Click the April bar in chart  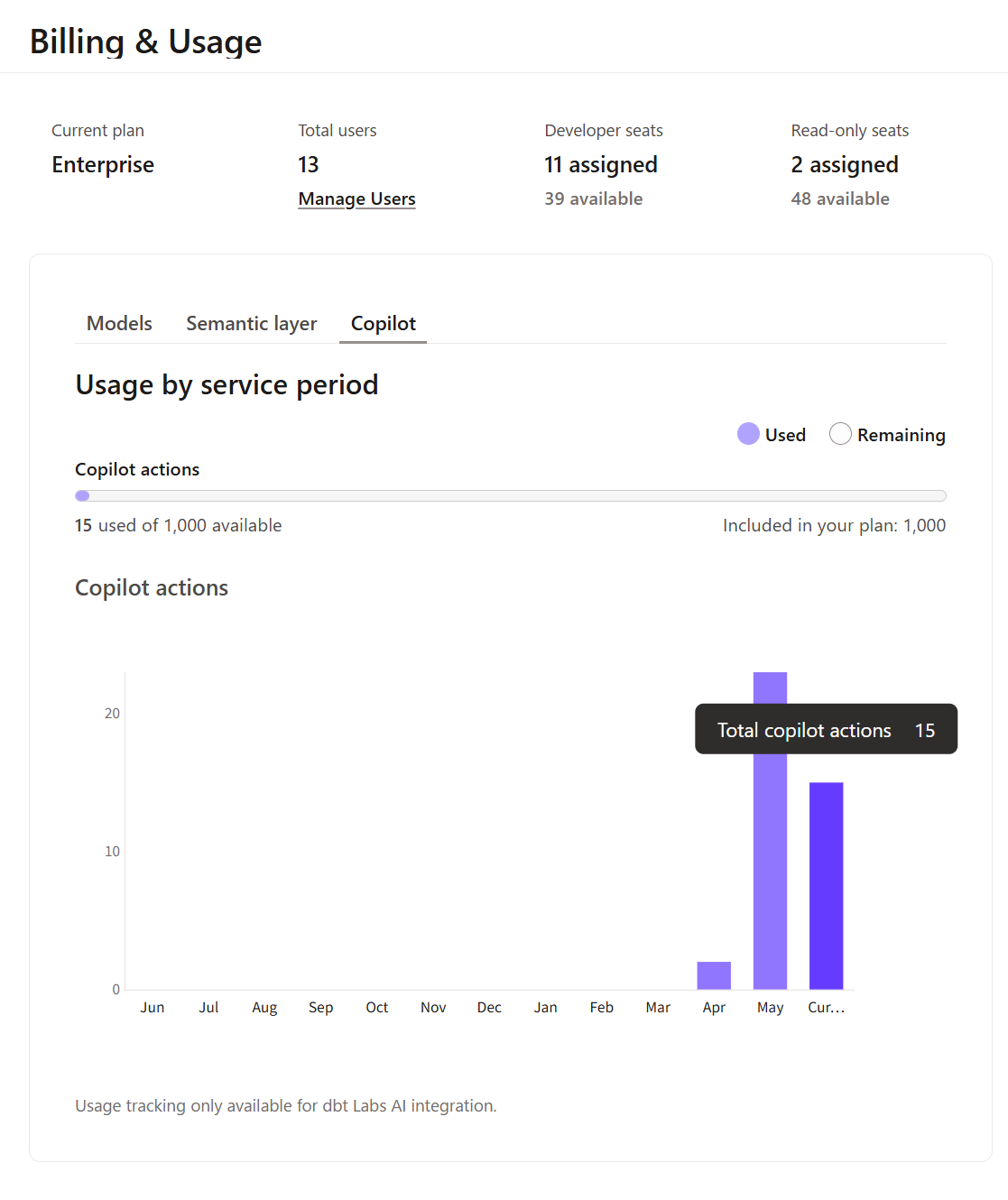click(x=714, y=975)
